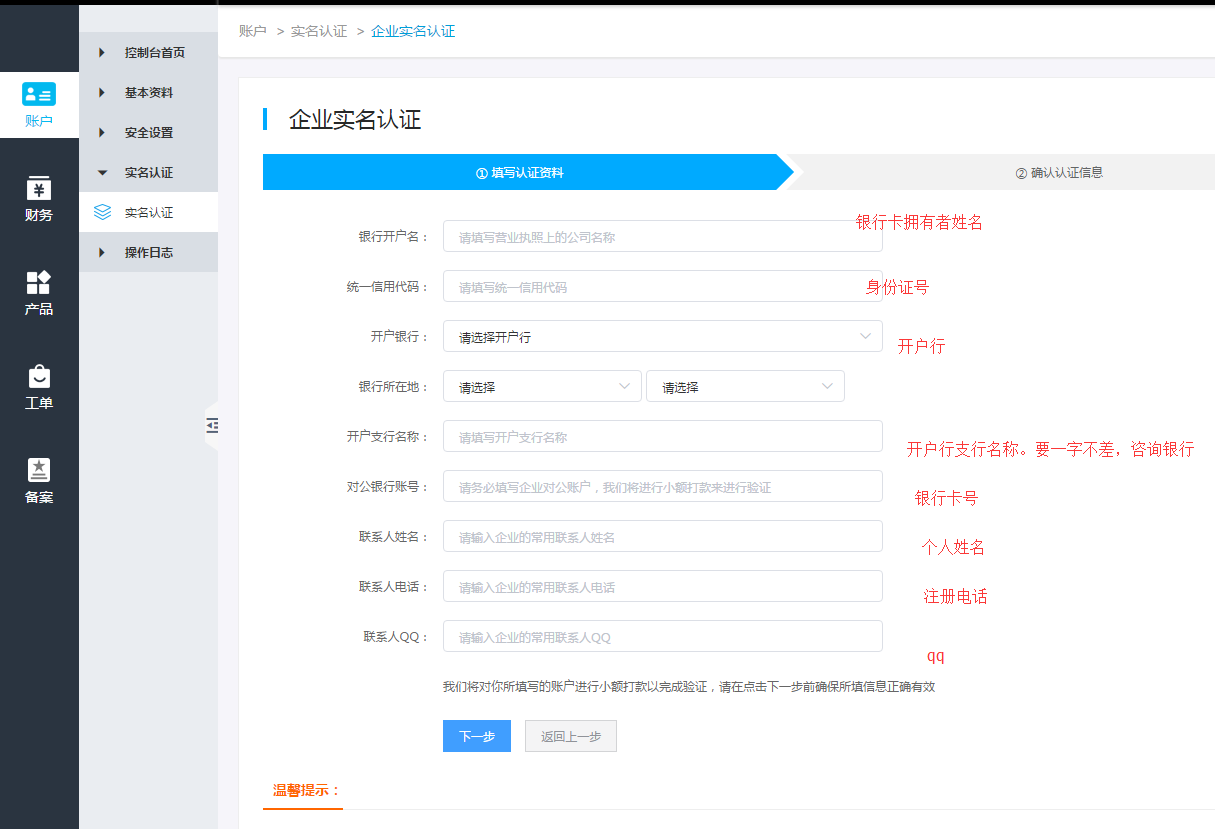Image resolution: width=1215 pixels, height=829 pixels.
Task: Click the 开户支行名称 field label
Action: pyautogui.click(x=388, y=437)
